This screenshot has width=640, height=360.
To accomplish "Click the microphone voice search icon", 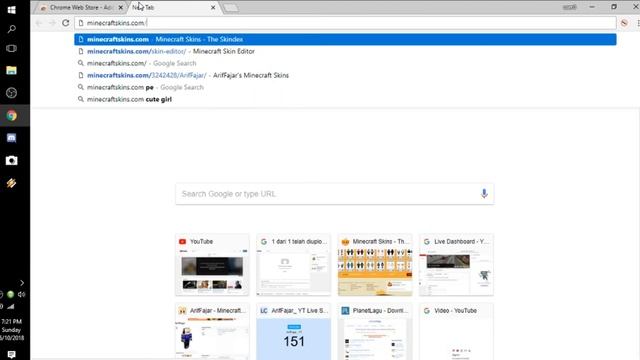I will click(x=484, y=193).
